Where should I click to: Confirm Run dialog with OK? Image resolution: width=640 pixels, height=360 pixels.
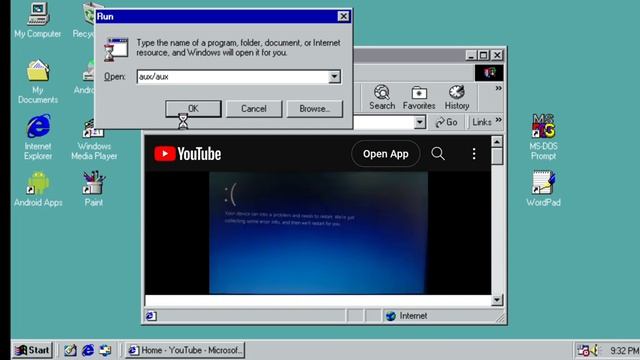click(x=193, y=109)
